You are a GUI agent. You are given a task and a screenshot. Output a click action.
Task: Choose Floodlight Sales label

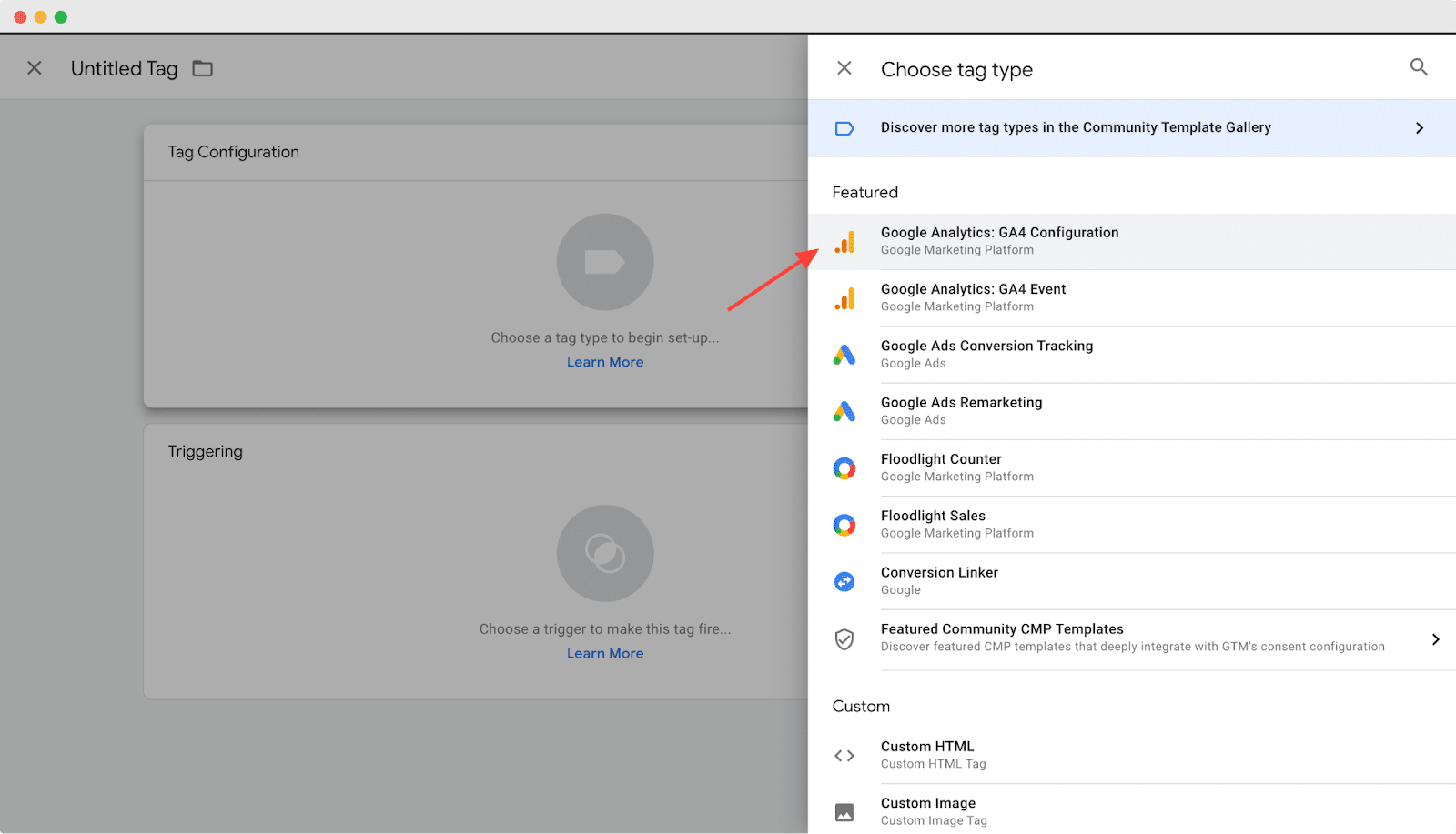tap(933, 516)
